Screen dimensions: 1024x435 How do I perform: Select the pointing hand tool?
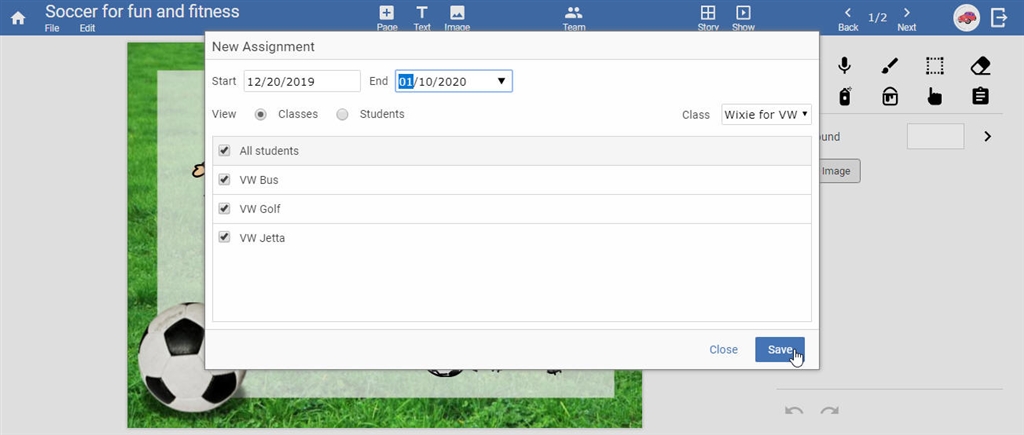(935, 97)
